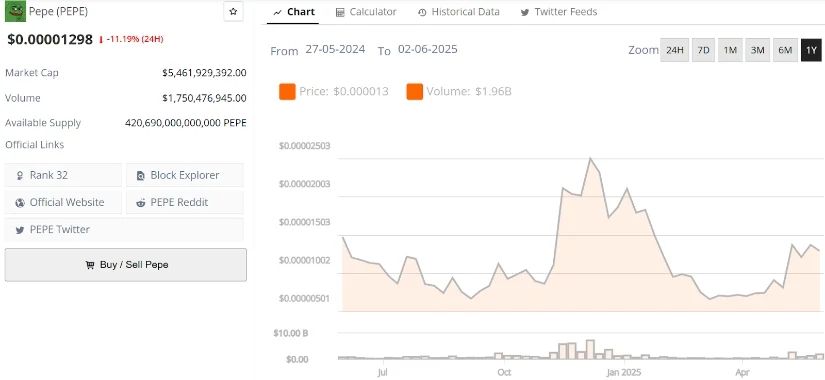This screenshot has width=825, height=380.
Task: Click the tallest volume bar in December
Action: coord(590,349)
